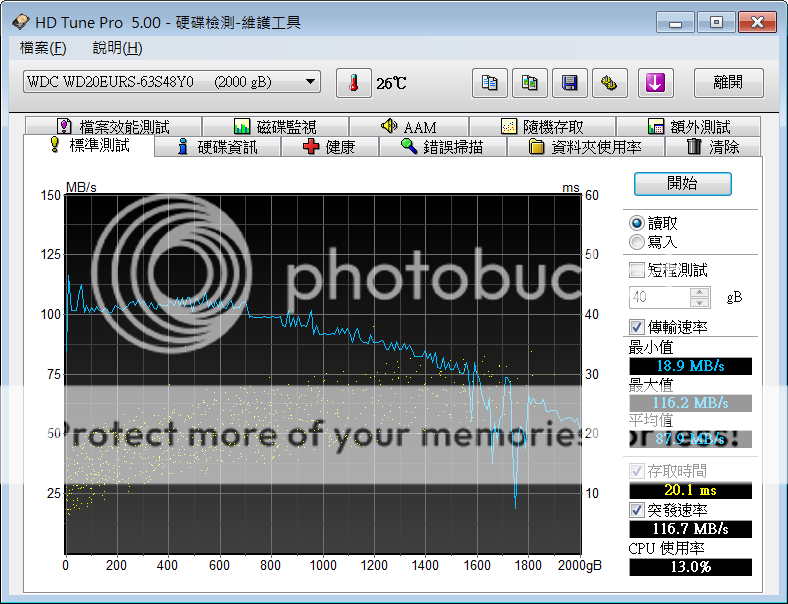
Task: Open options via wrench settings icon
Action: pos(610,83)
